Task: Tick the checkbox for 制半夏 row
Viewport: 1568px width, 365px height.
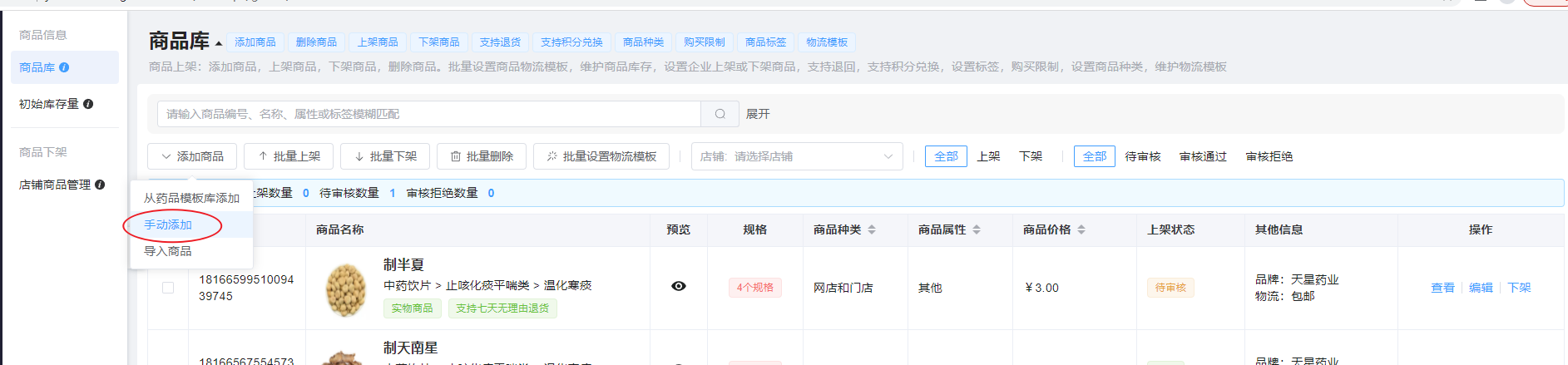Action: [168, 288]
